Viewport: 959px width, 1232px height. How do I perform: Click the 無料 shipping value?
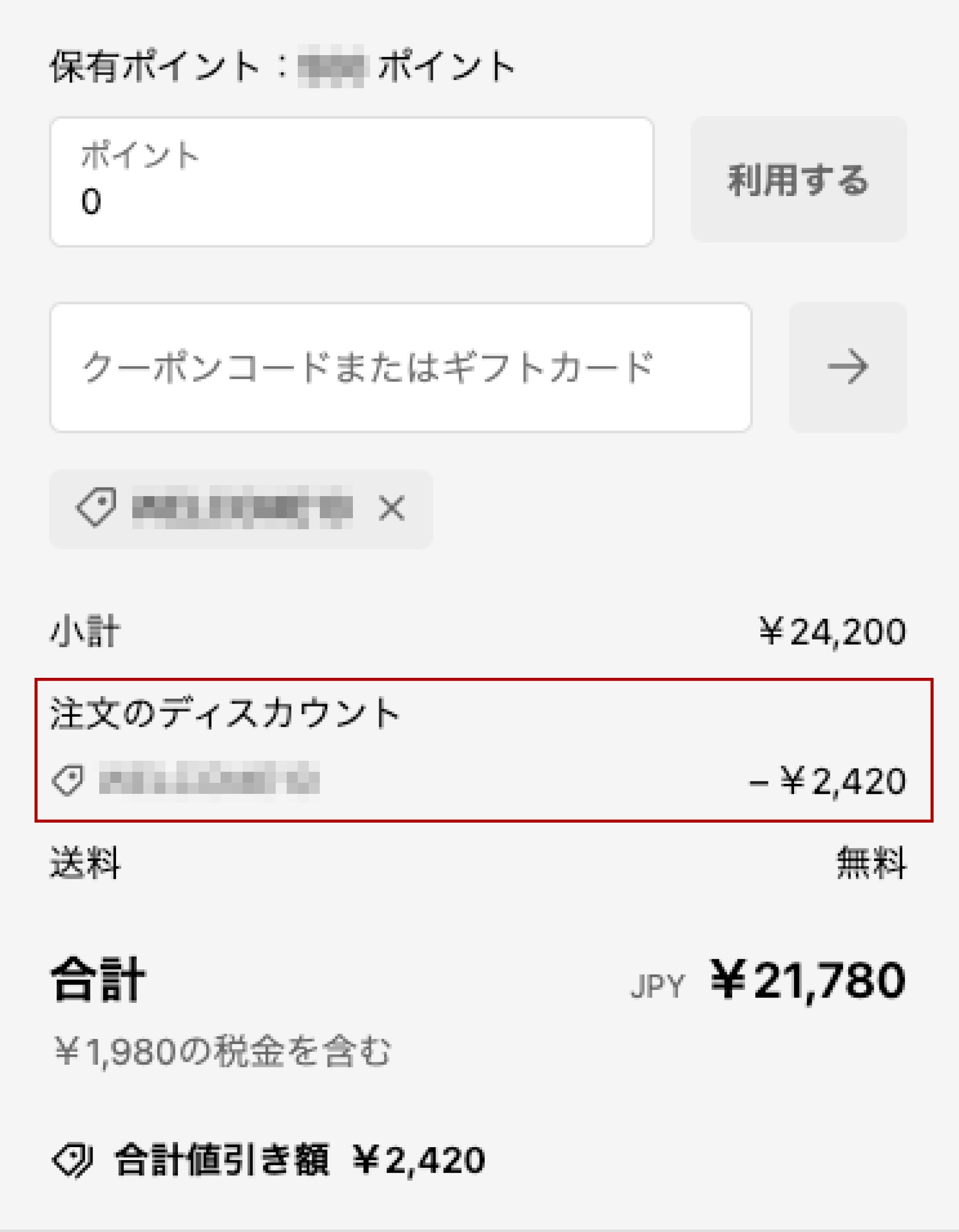(x=871, y=862)
